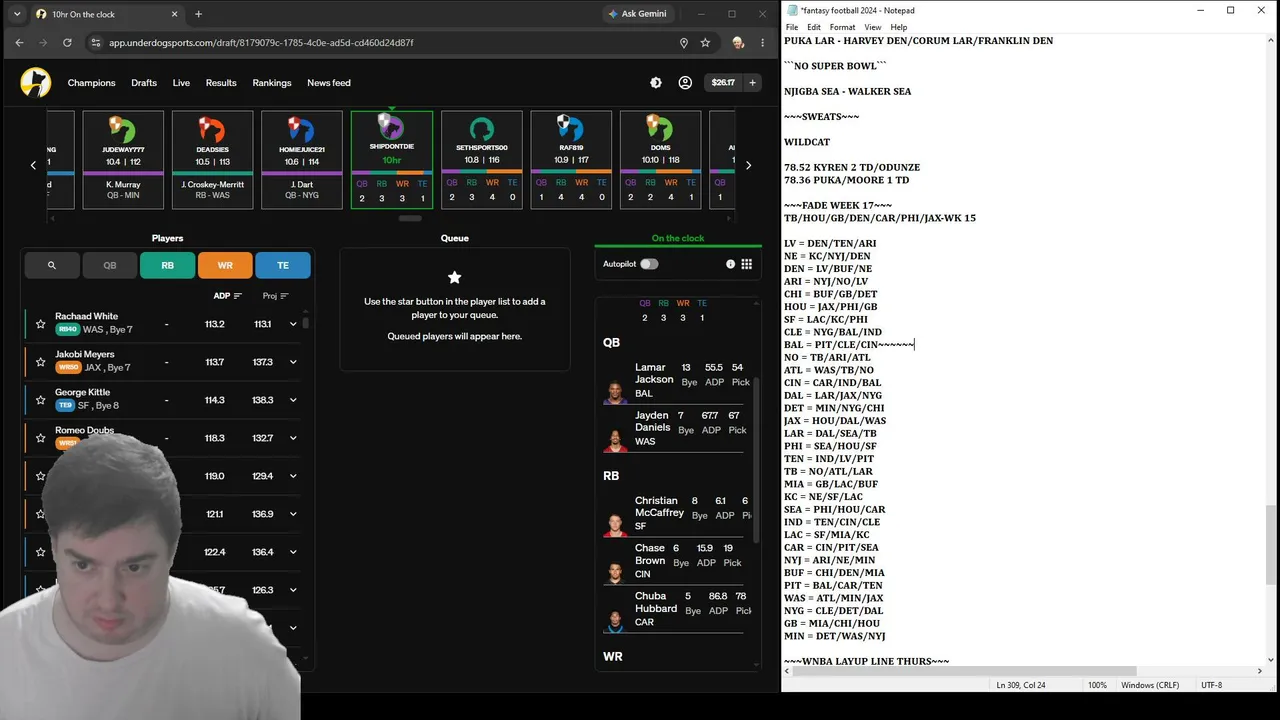Expand Romeo Doubs' player details chevron
The height and width of the screenshot is (720, 1280).
(293, 438)
